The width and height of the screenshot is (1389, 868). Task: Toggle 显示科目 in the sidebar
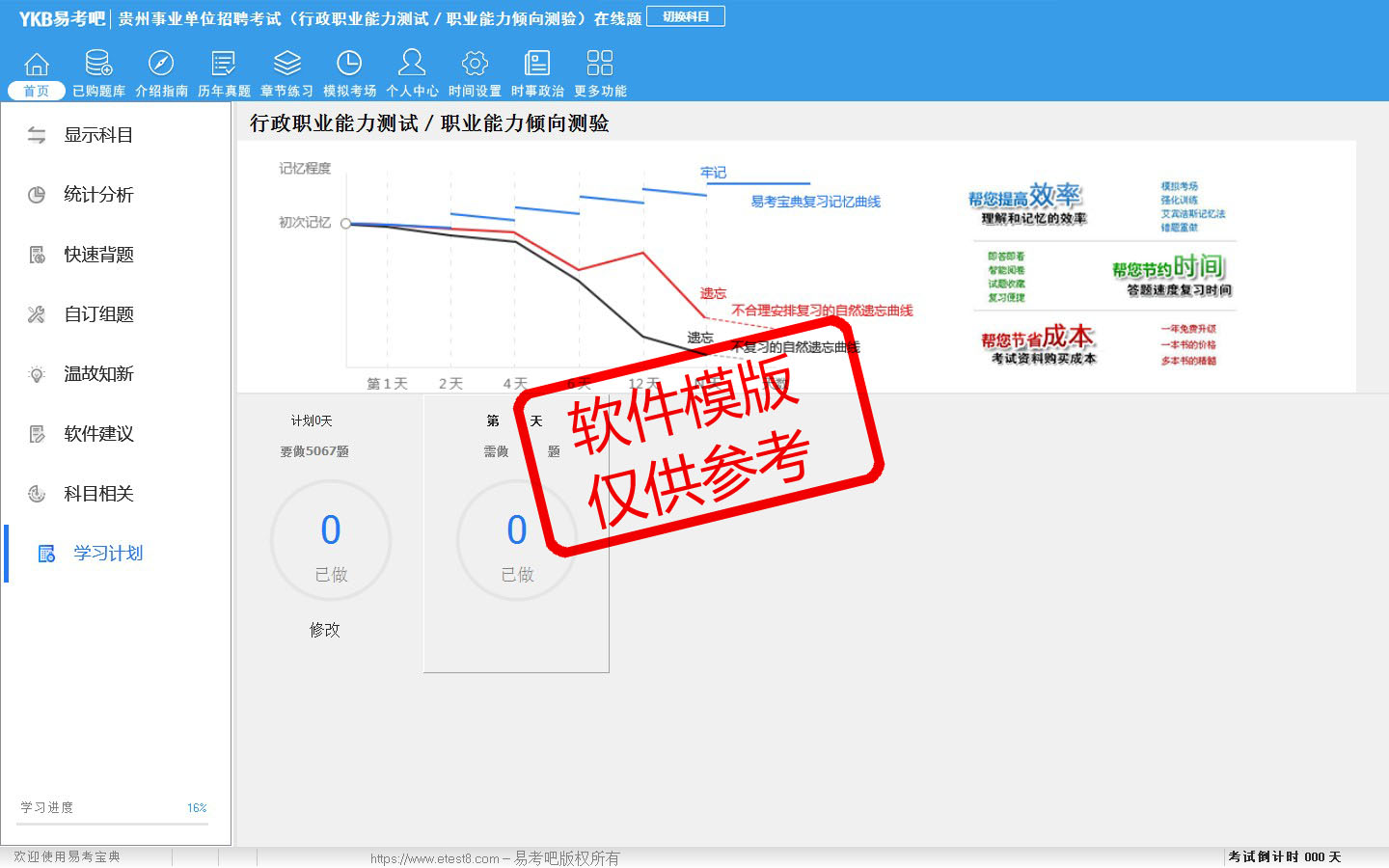(x=97, y=135)
